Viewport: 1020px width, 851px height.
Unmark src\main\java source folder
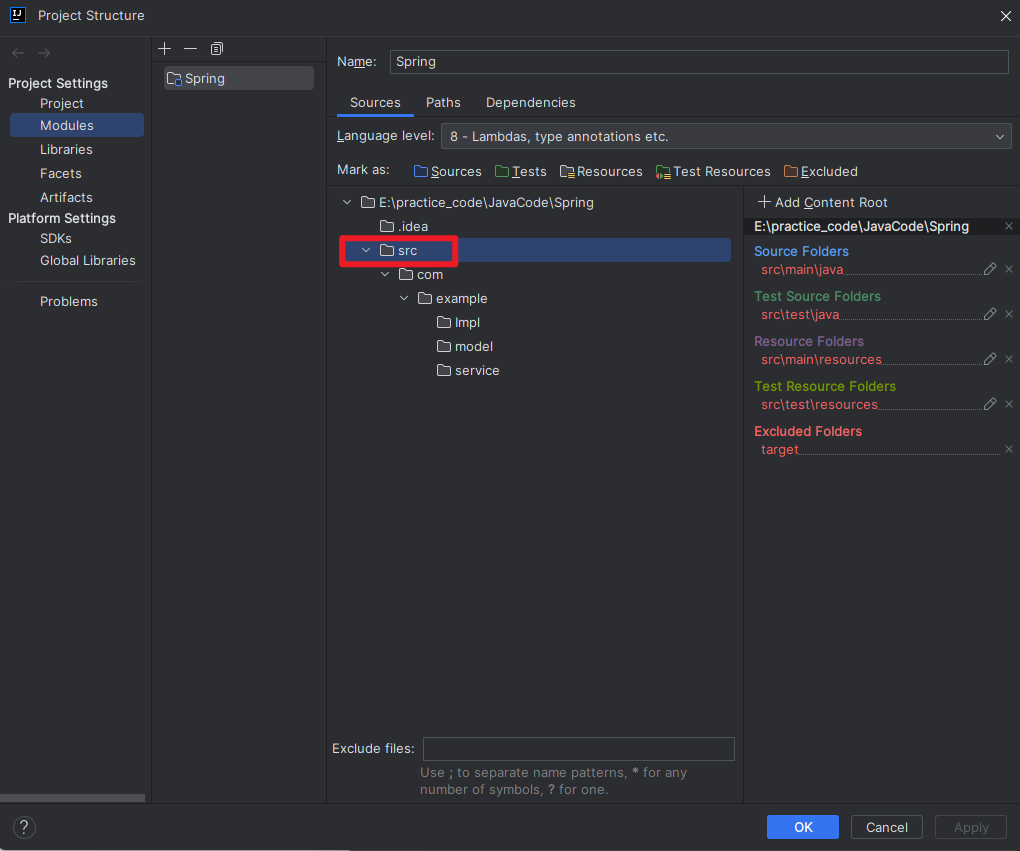(1009, 269)
